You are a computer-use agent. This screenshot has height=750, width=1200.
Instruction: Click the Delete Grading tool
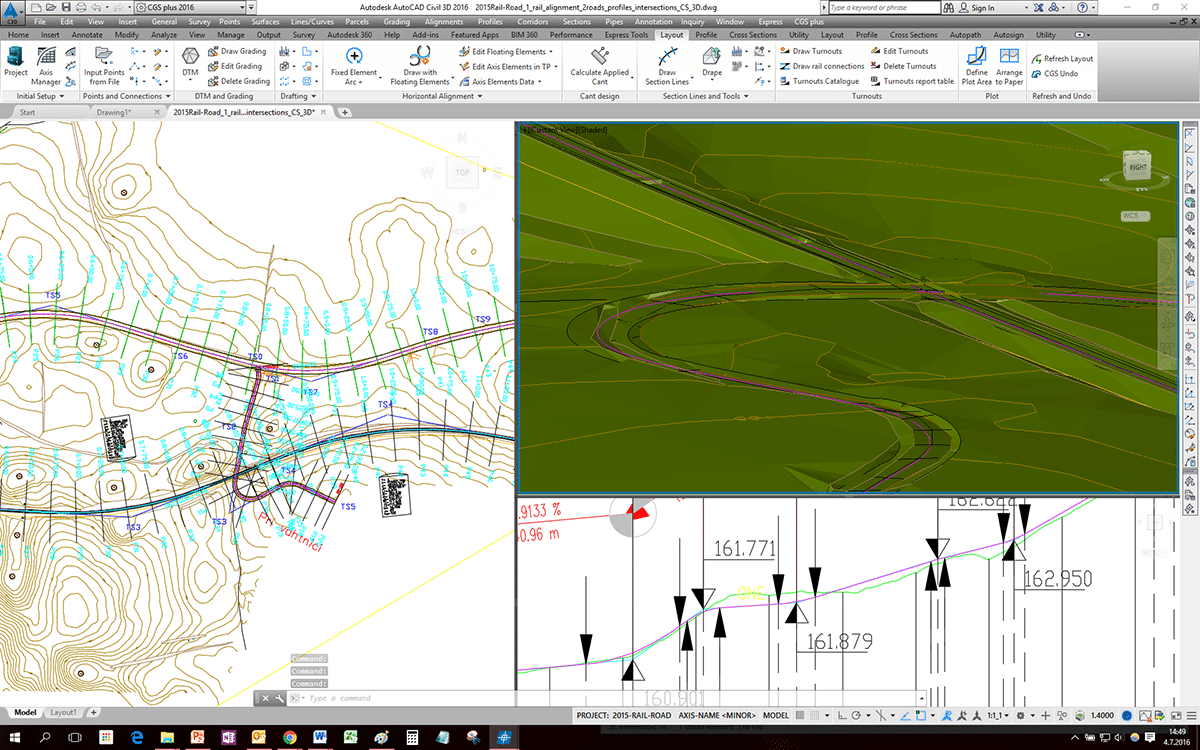[238, 81]
